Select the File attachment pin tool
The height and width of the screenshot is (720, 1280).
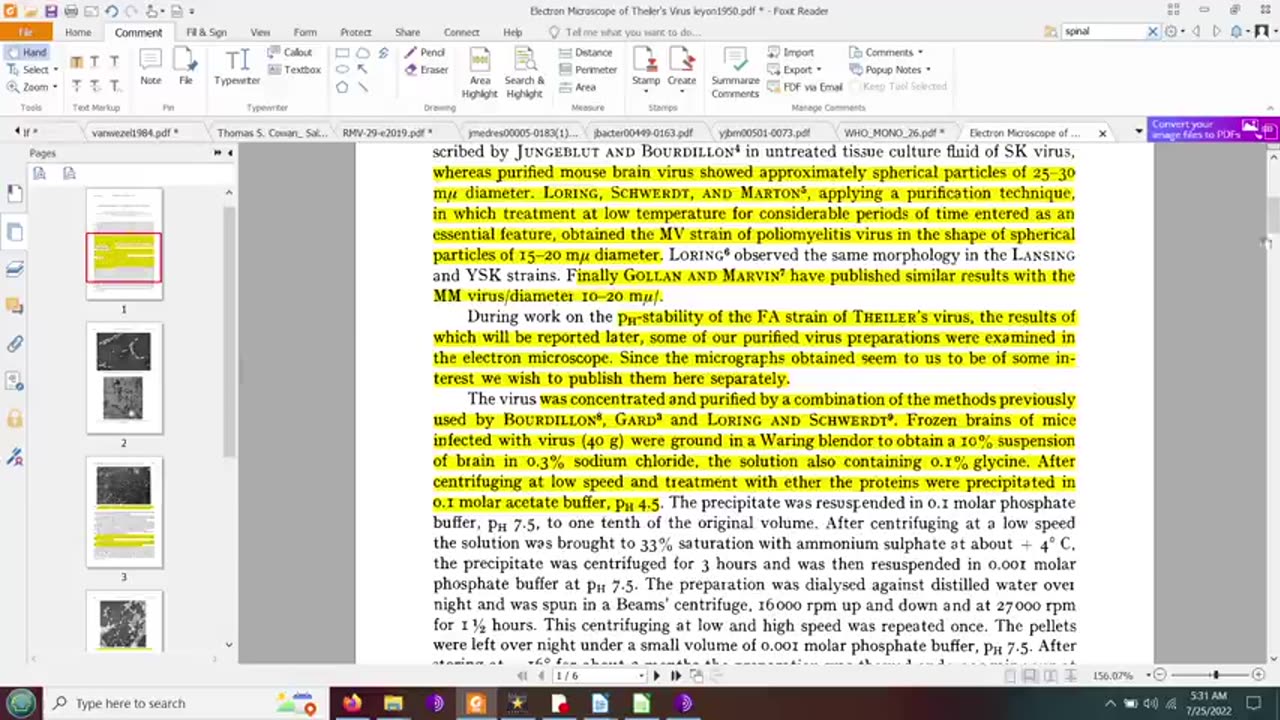tap(186, 68)
